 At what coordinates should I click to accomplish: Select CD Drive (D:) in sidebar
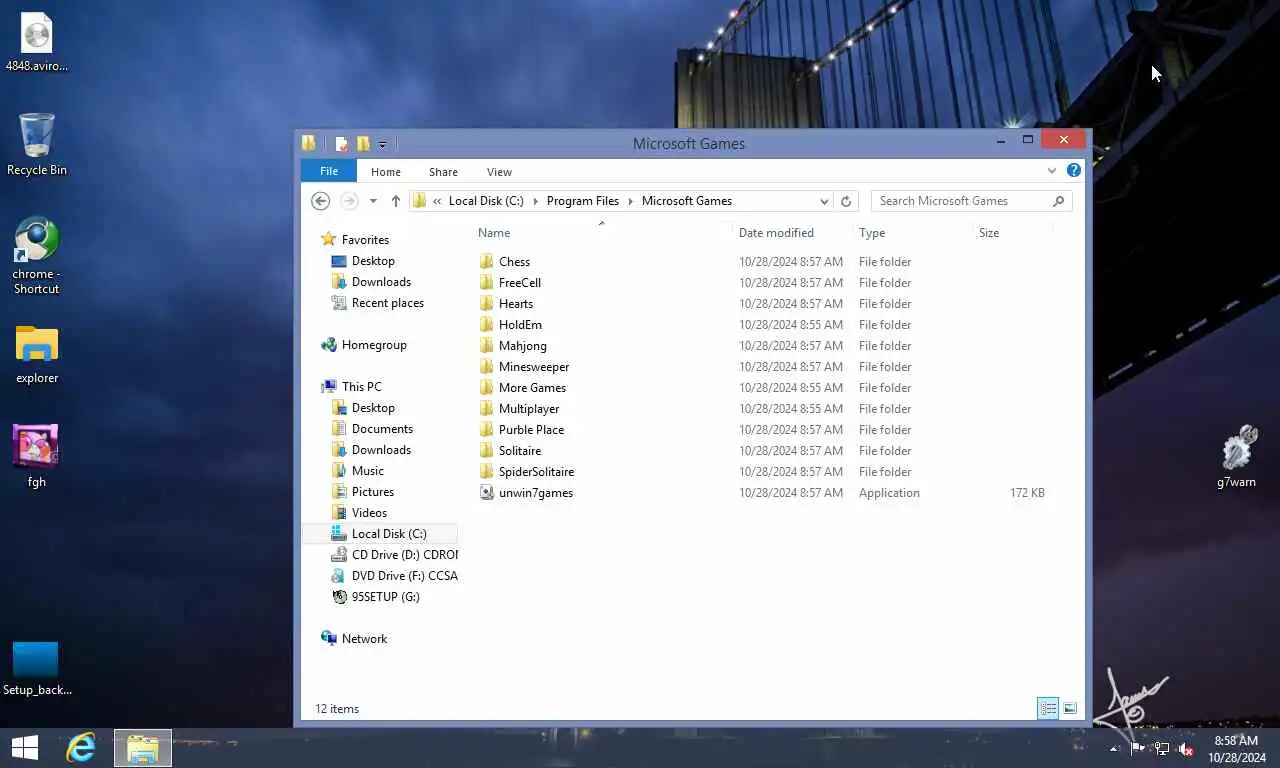tap(394, 555)
